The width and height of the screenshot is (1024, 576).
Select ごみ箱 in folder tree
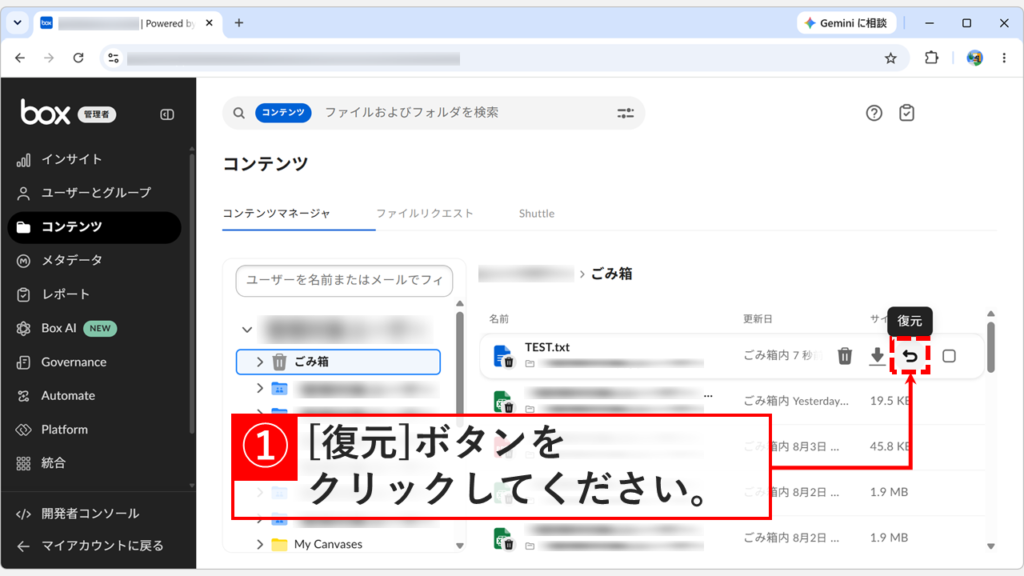click(x=338, y=362)
